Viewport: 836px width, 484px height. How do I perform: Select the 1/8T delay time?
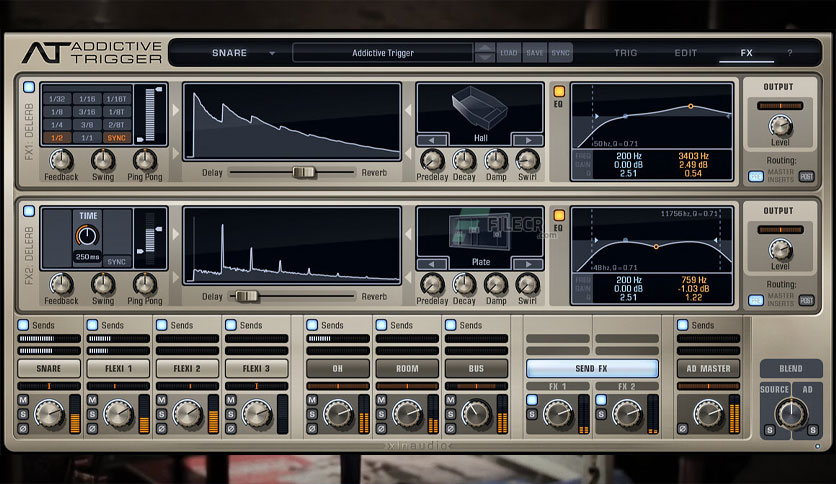pos(116,112)
